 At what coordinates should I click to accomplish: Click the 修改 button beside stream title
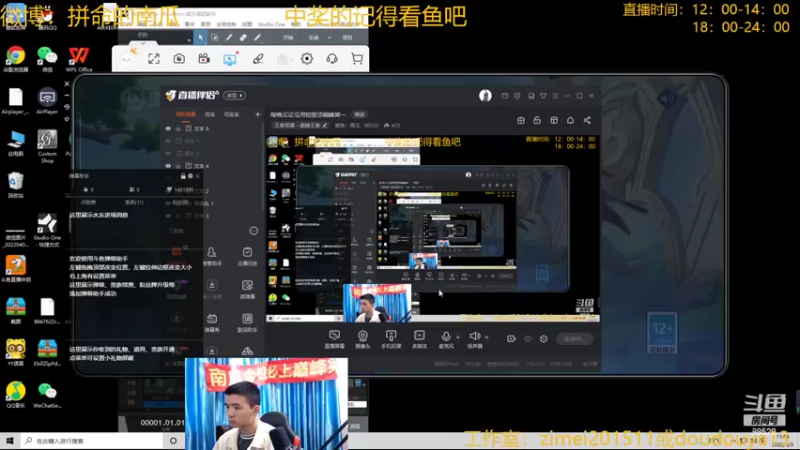pos(360,114)
